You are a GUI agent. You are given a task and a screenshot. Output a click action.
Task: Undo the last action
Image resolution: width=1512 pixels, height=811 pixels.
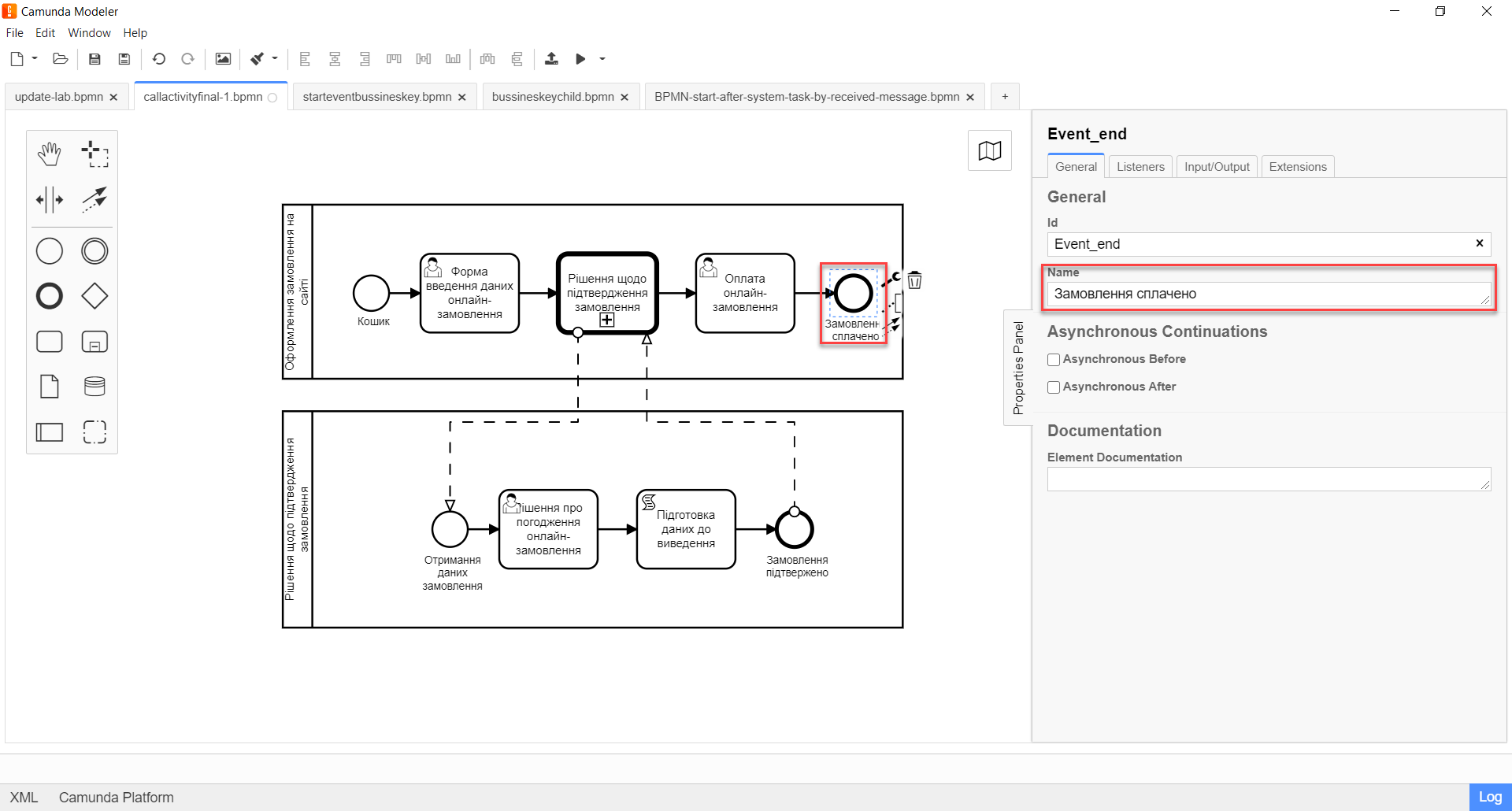tap(159, 59)
